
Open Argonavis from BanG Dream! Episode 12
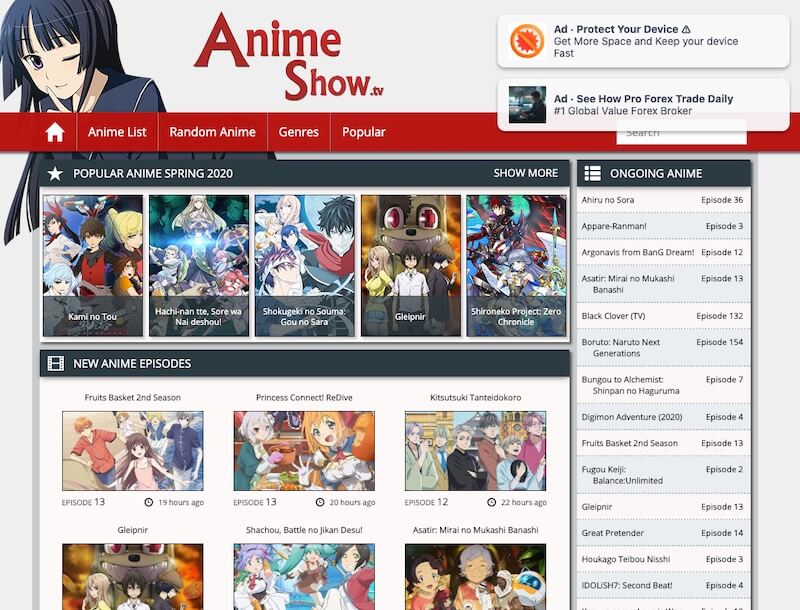coord(663,252)
